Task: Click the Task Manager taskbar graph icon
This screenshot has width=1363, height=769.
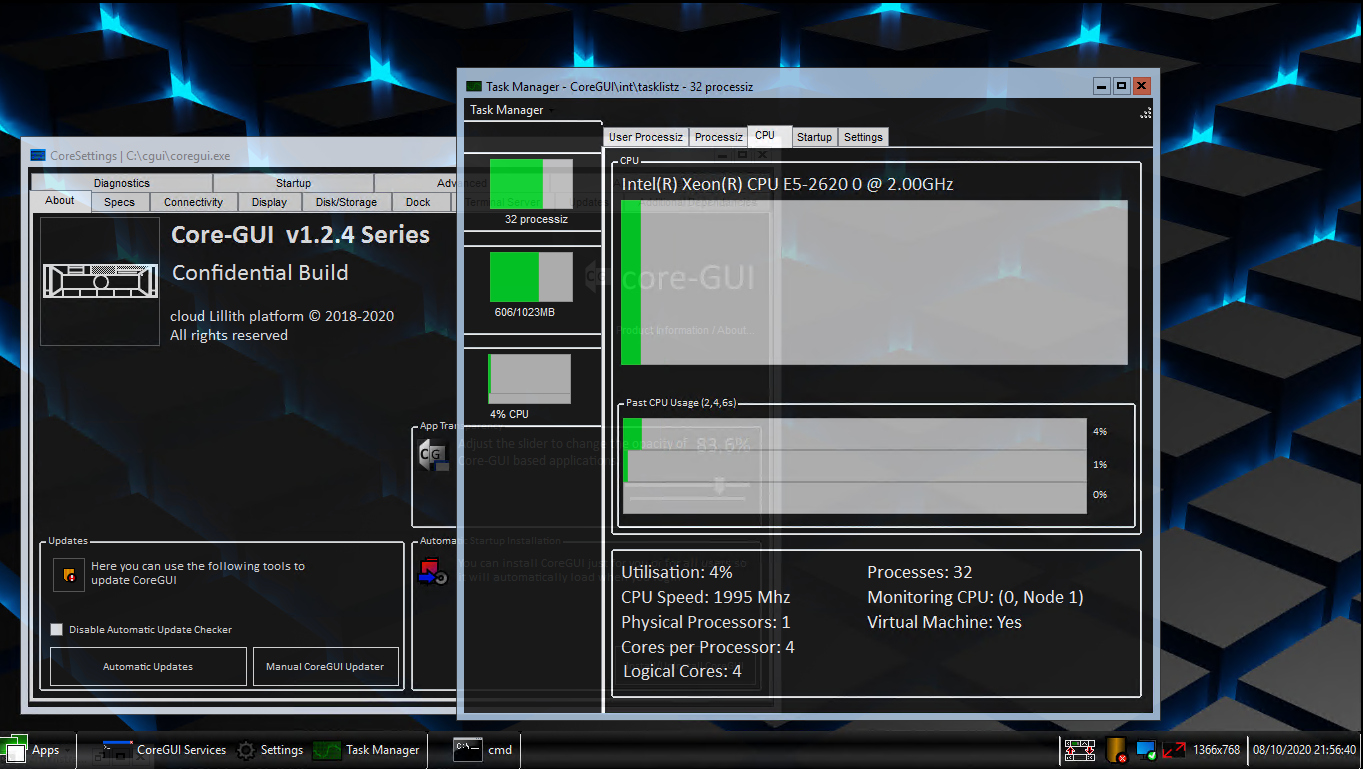Action: click(x=326, y=750)
